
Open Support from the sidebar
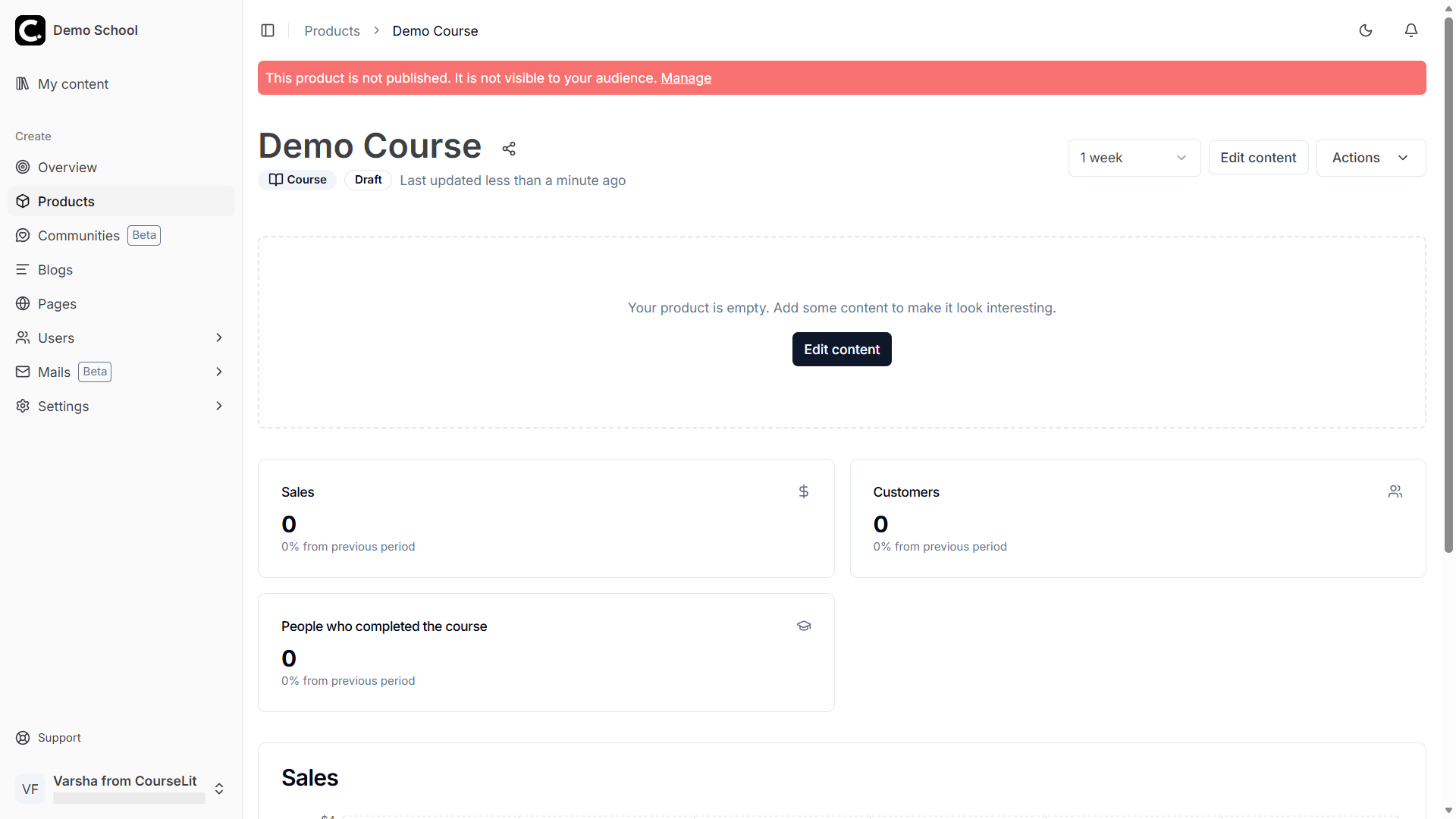[x=59, y=738]
